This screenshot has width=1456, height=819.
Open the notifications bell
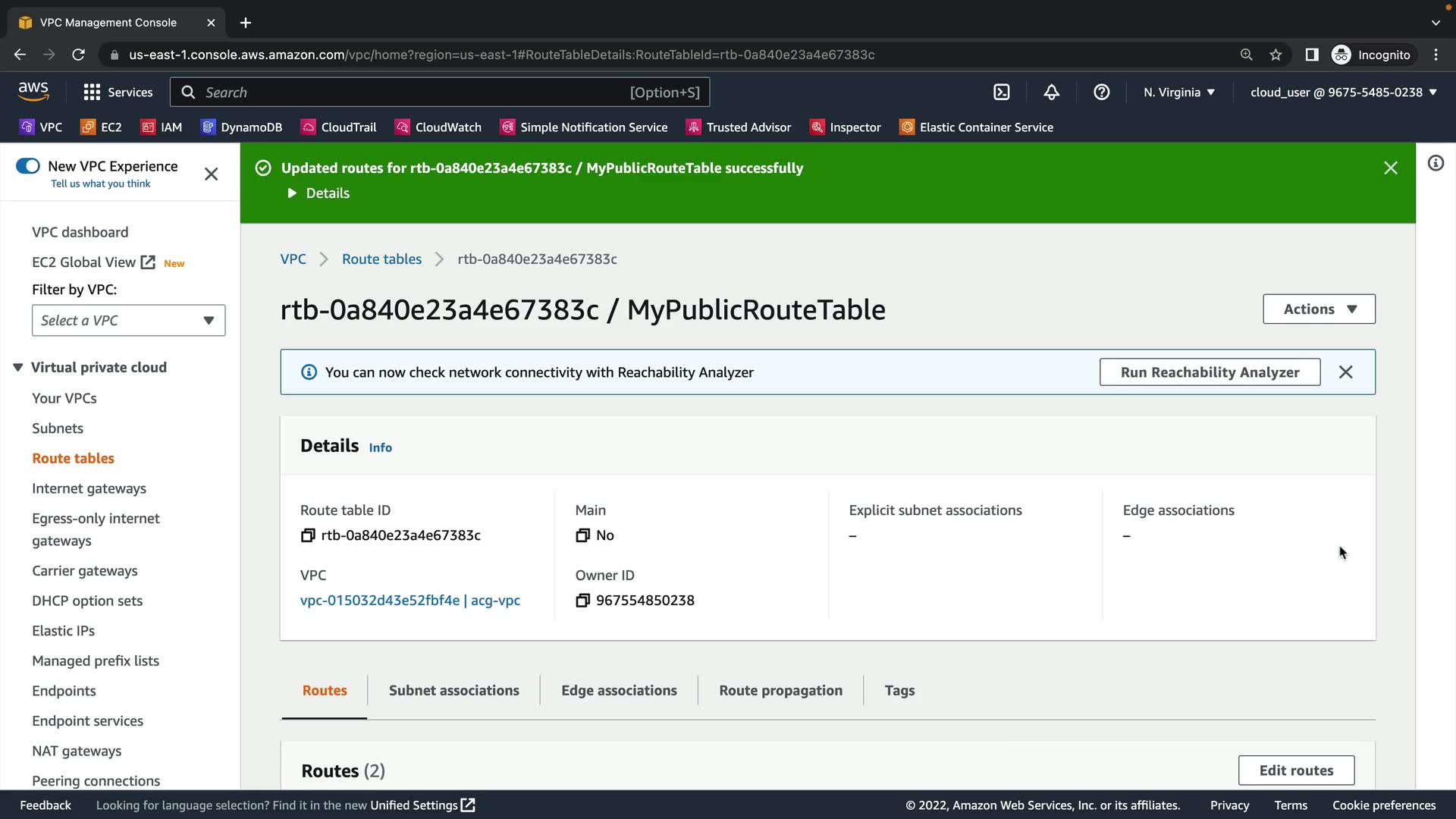[1051, 92]
